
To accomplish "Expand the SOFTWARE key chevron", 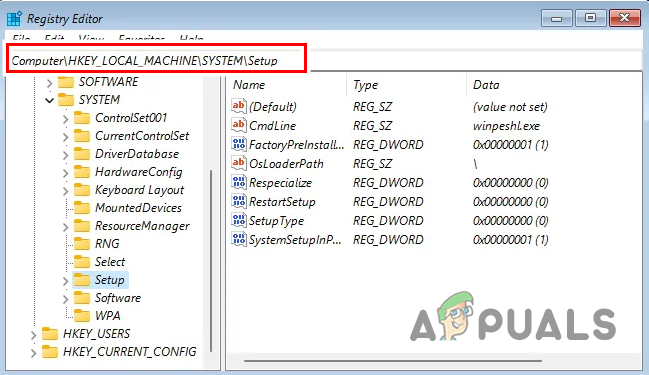I will coord(49,83).
